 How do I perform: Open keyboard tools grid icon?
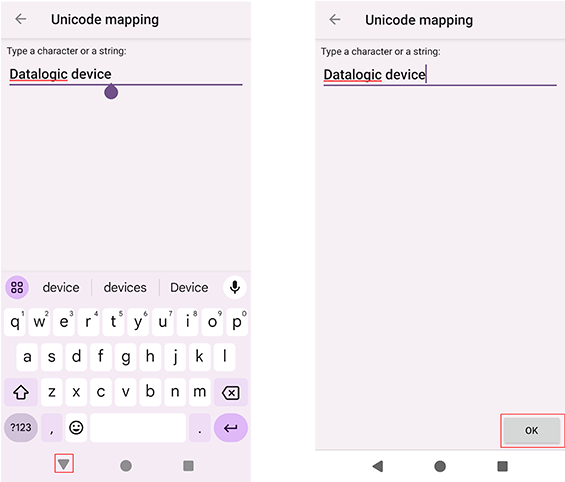point(17,287)
